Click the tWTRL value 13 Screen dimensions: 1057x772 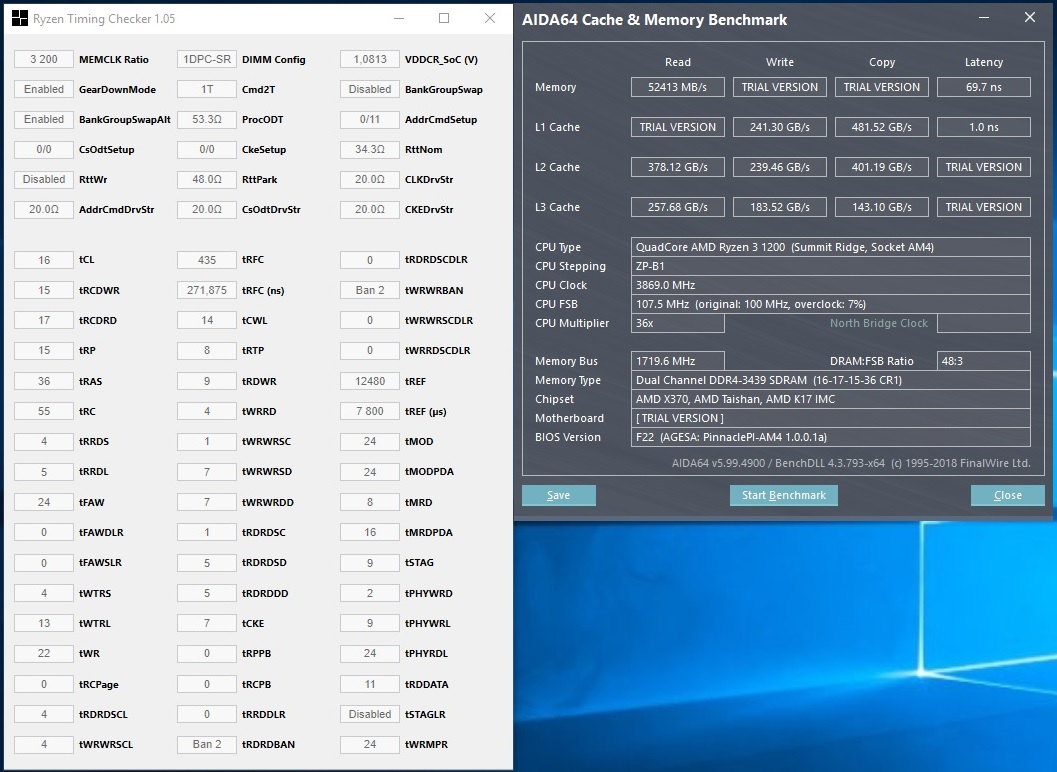[44, 623]
